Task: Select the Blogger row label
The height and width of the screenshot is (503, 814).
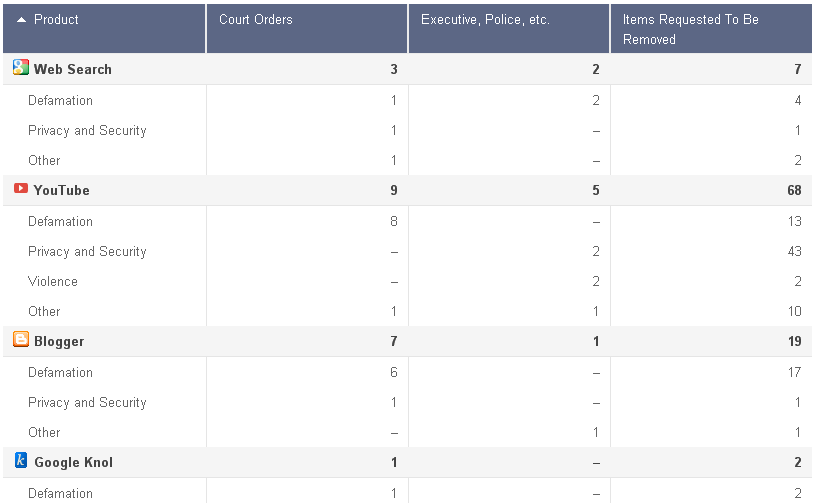Action: [x=59, y=342]
